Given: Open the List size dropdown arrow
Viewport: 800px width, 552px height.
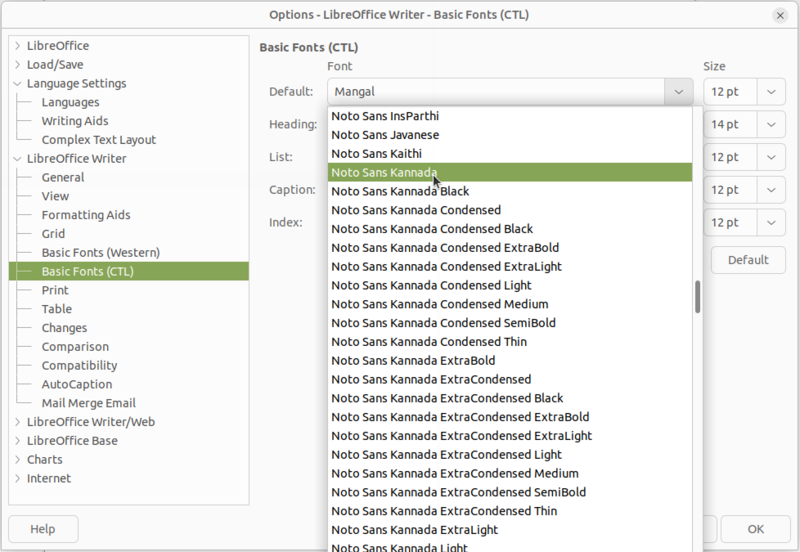Looking at the screenshot, I should 771,157.
